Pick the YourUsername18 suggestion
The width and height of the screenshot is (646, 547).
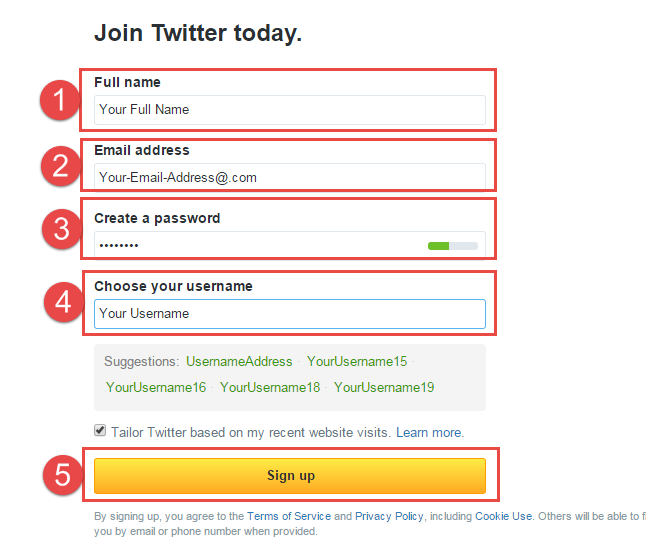click(x=270, y=387)
